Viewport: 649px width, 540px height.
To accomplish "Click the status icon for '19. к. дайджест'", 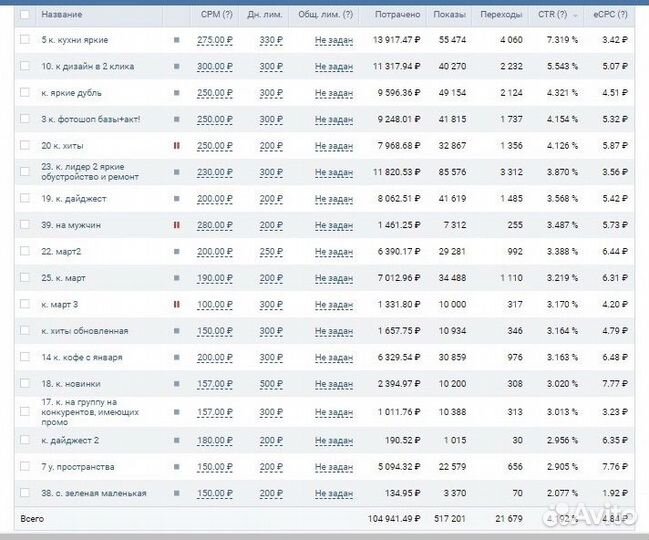I will (177, 198).
